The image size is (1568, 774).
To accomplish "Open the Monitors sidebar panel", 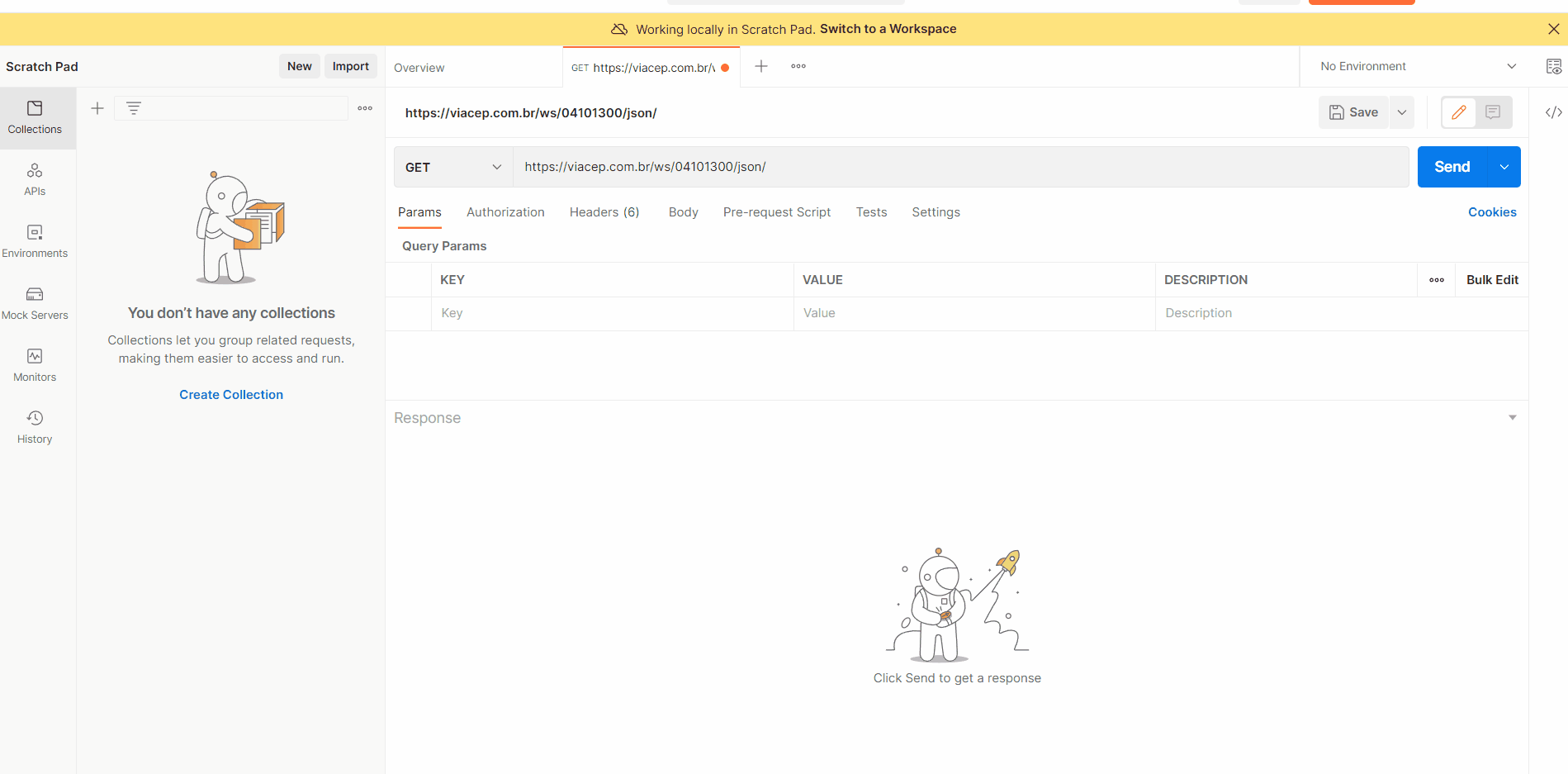I will click(x=35, y=365).
